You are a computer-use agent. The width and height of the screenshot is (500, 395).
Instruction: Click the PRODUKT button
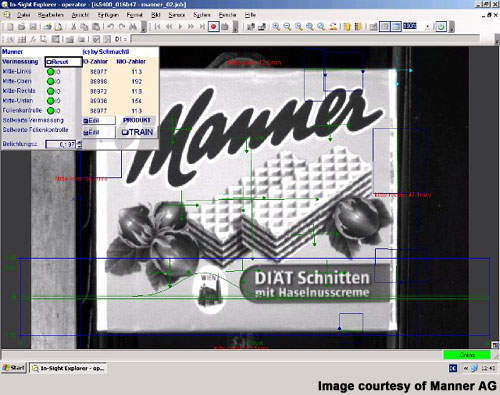[x=137, y=120]
